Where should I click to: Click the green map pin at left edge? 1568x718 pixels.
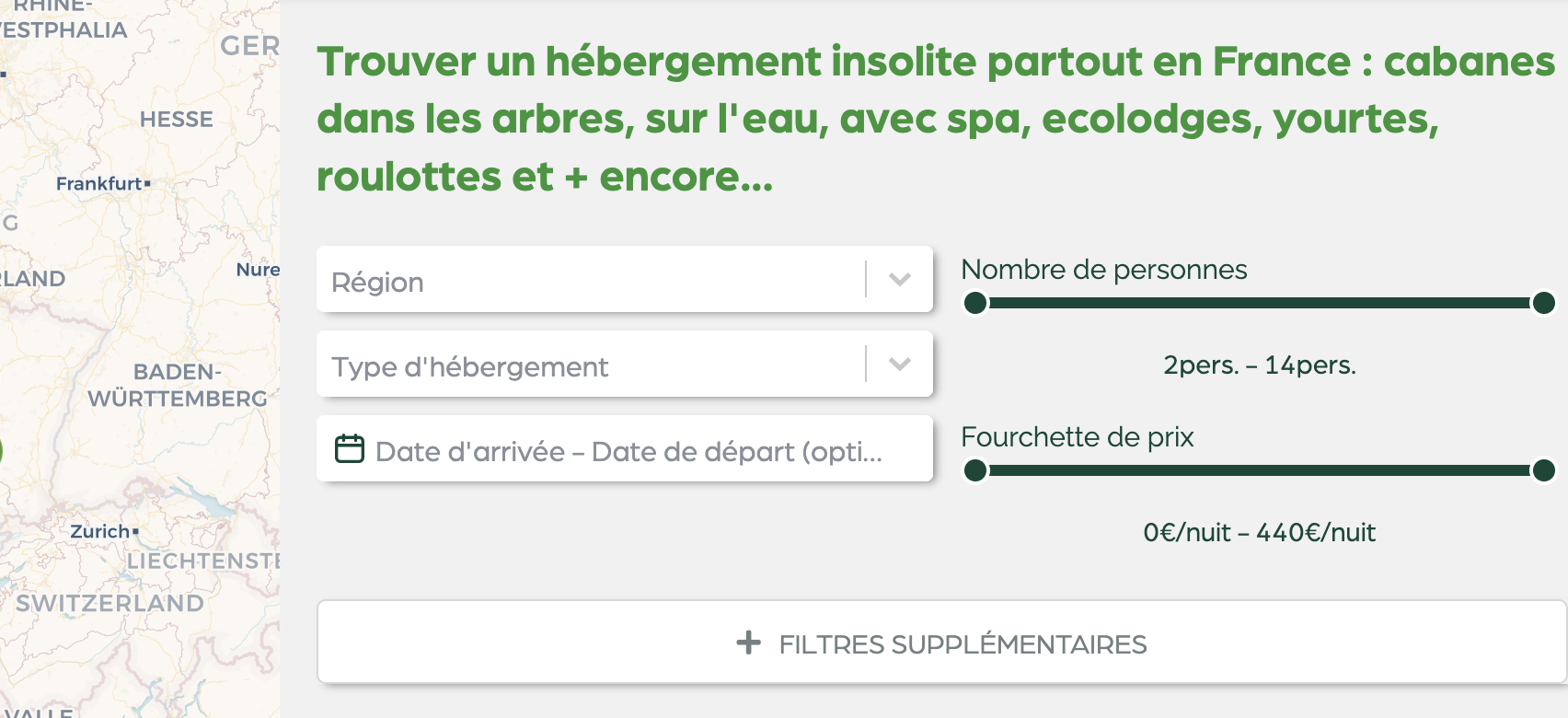point(1,451)
